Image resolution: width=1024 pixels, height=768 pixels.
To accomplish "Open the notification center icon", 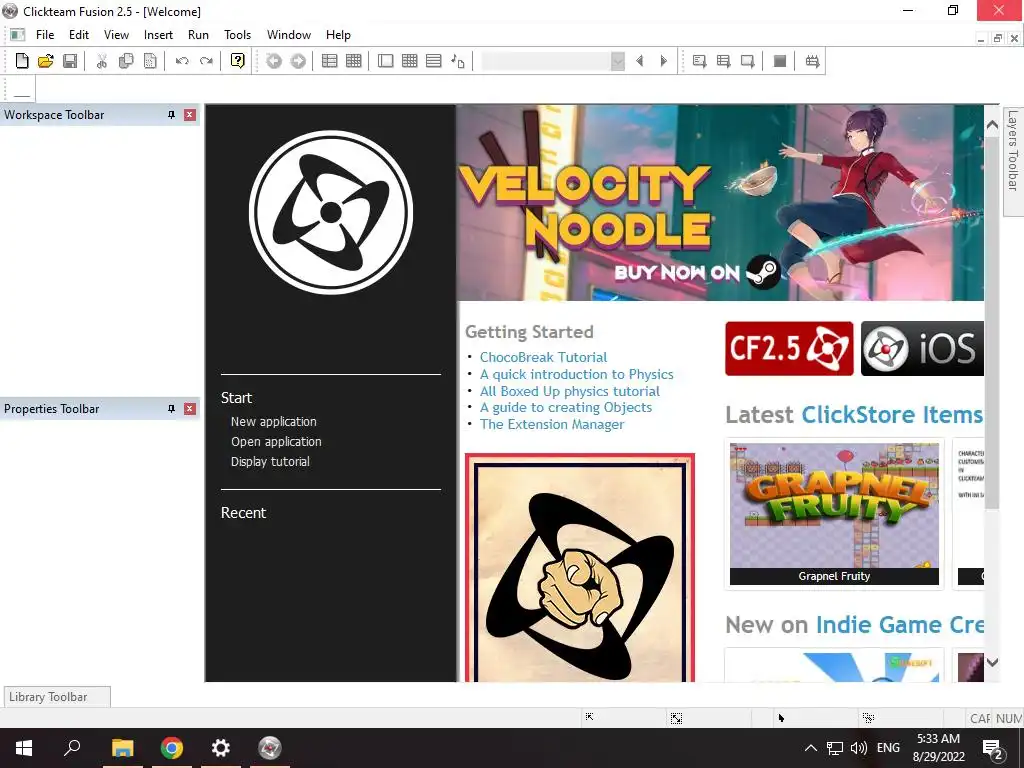I will click(x=993, y=749).
